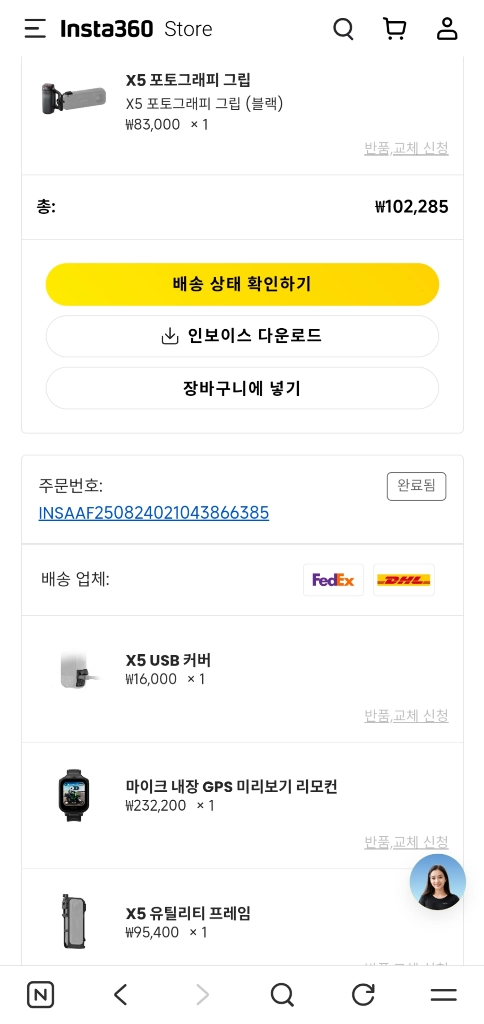The width and height of the screenshot is (484, 1024).
Task: Open the live chat agent avatar
Action: [x=438, y=882]
